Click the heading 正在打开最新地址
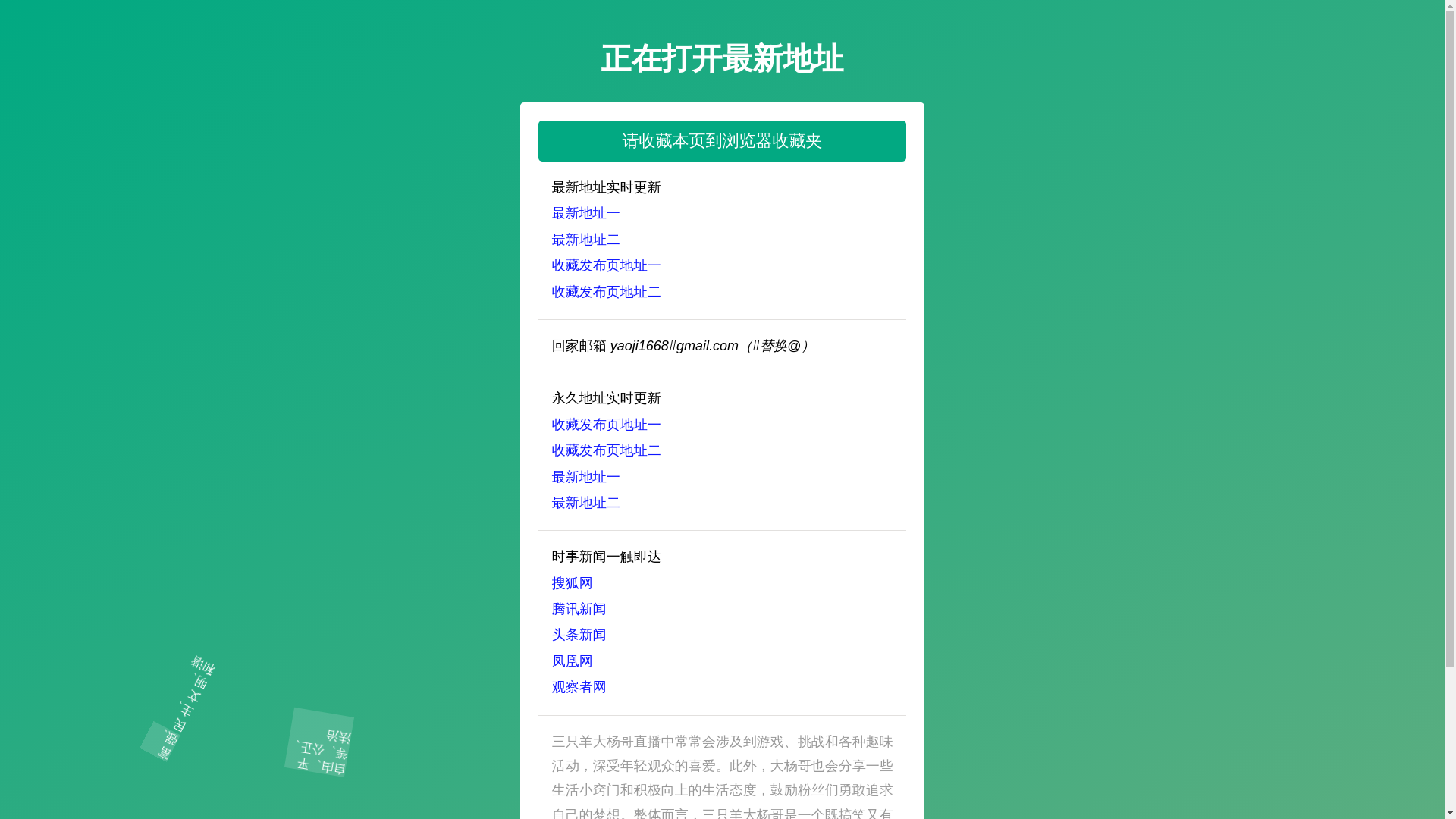 [x=722, y=58]
